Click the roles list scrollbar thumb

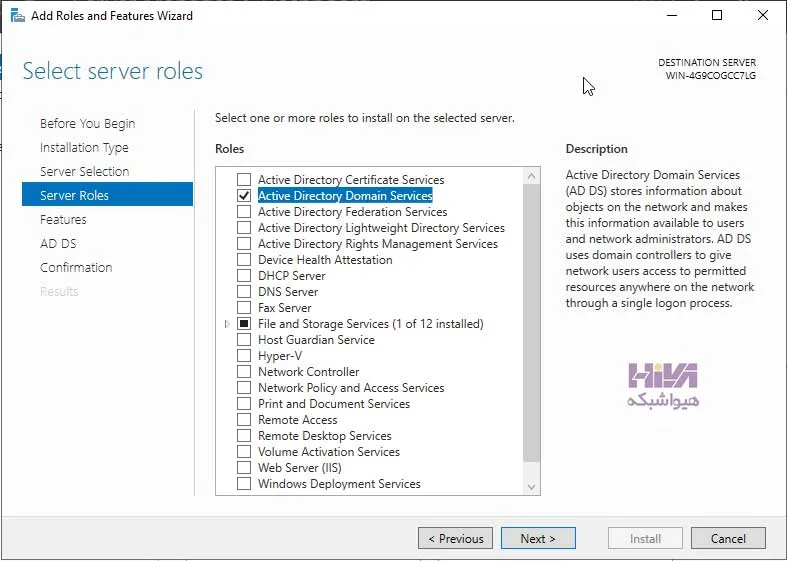pos(532,323)
